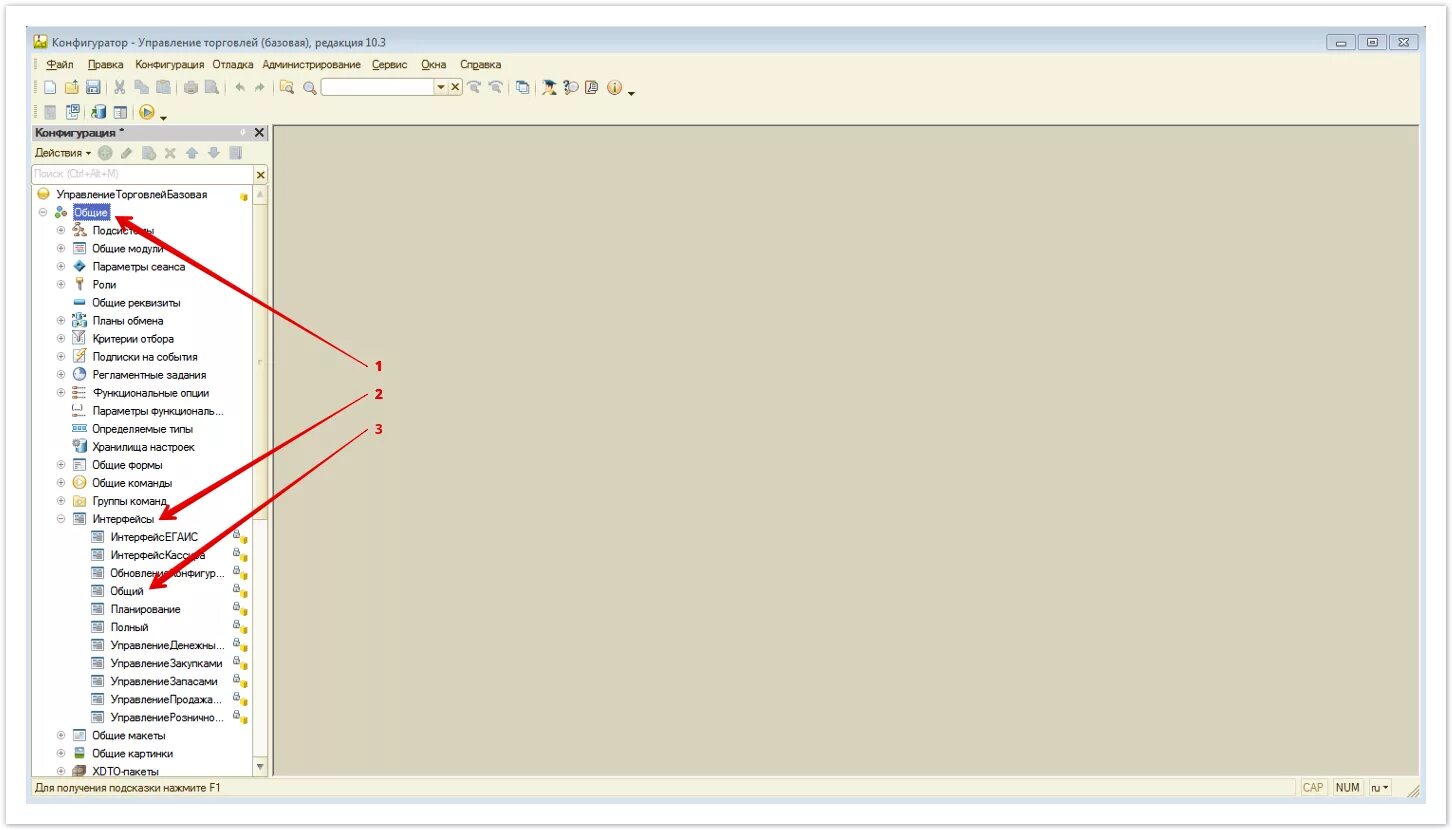Open the Конфигурация menu
Screen dimensions: 1452x830
pos(170,65)
